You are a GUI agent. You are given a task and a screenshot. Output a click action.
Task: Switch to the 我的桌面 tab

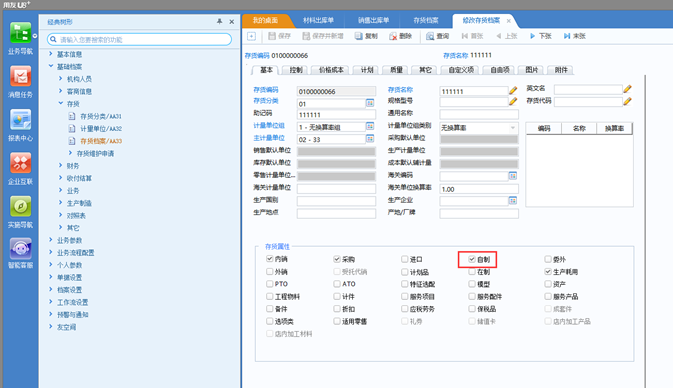click(265, 20)
